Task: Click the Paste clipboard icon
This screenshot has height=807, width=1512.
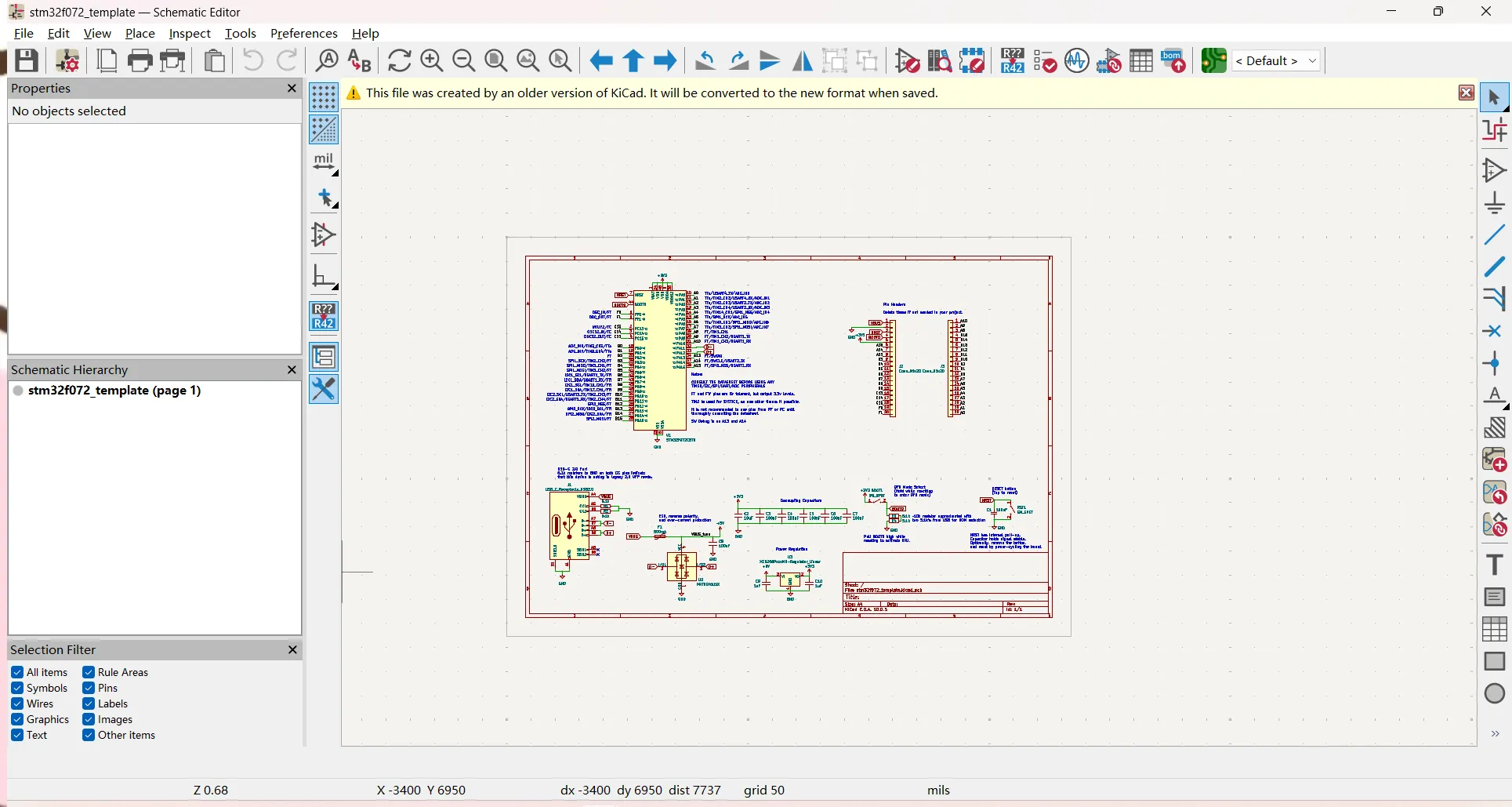Action: (214, 60)
